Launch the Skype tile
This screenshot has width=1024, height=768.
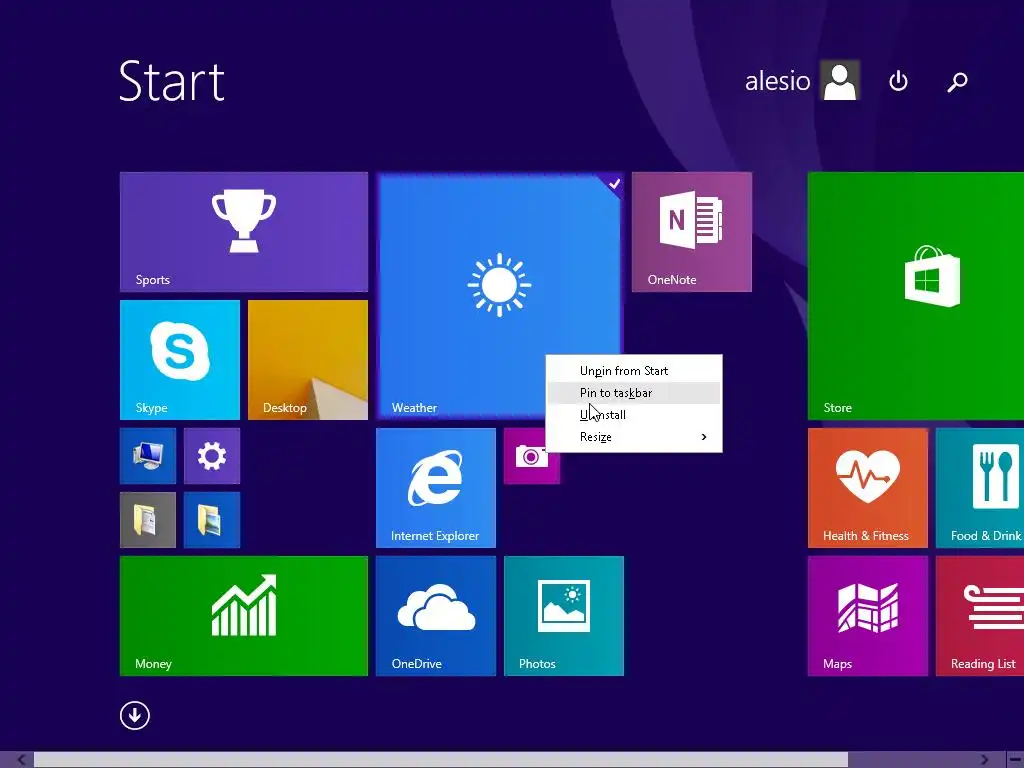pos(180,360)
